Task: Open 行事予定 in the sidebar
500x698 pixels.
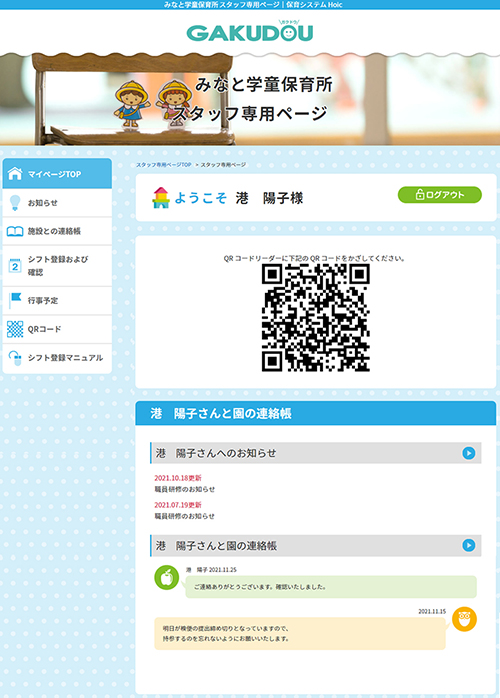Action: pos(57,300)
